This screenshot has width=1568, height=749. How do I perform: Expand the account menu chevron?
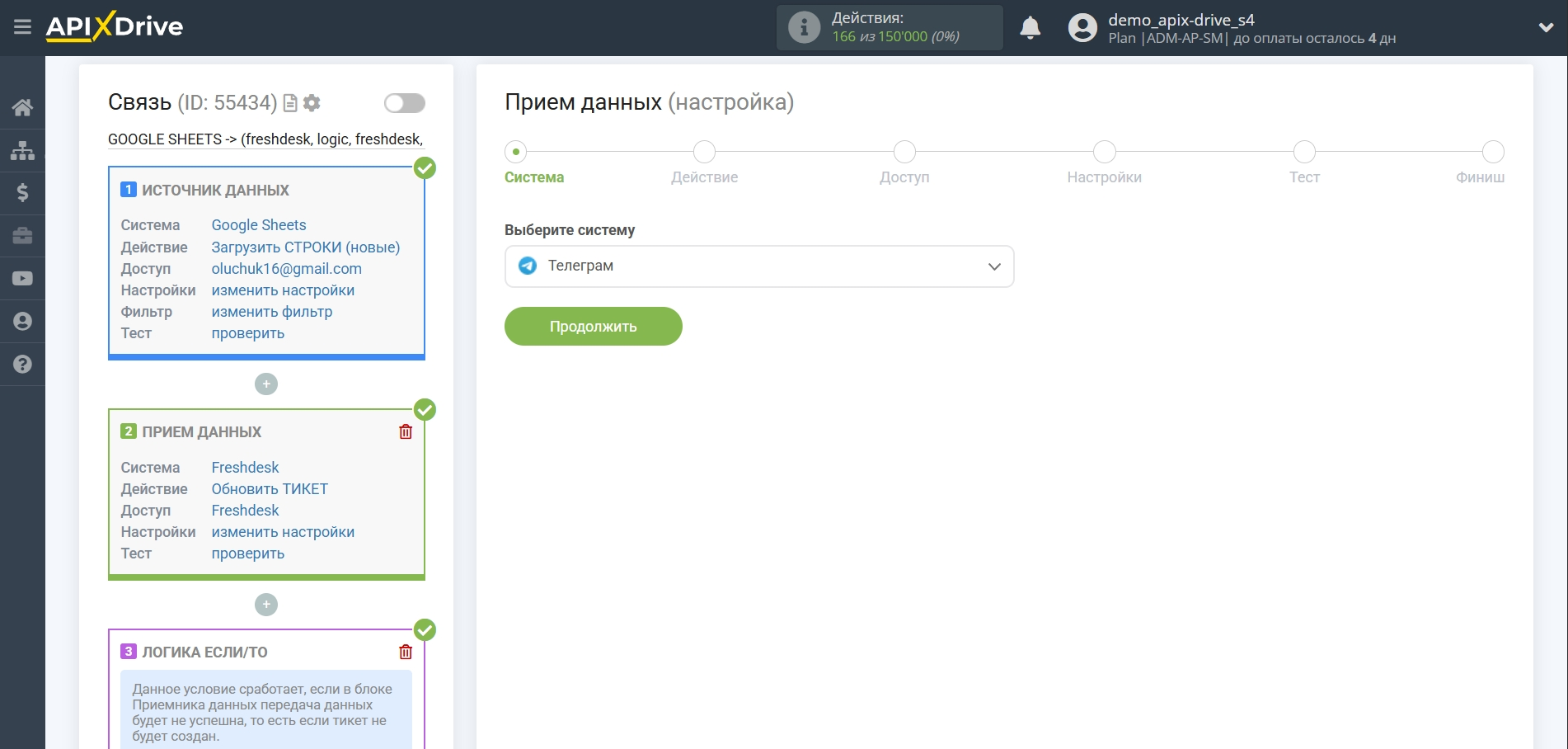(1546, 27)
